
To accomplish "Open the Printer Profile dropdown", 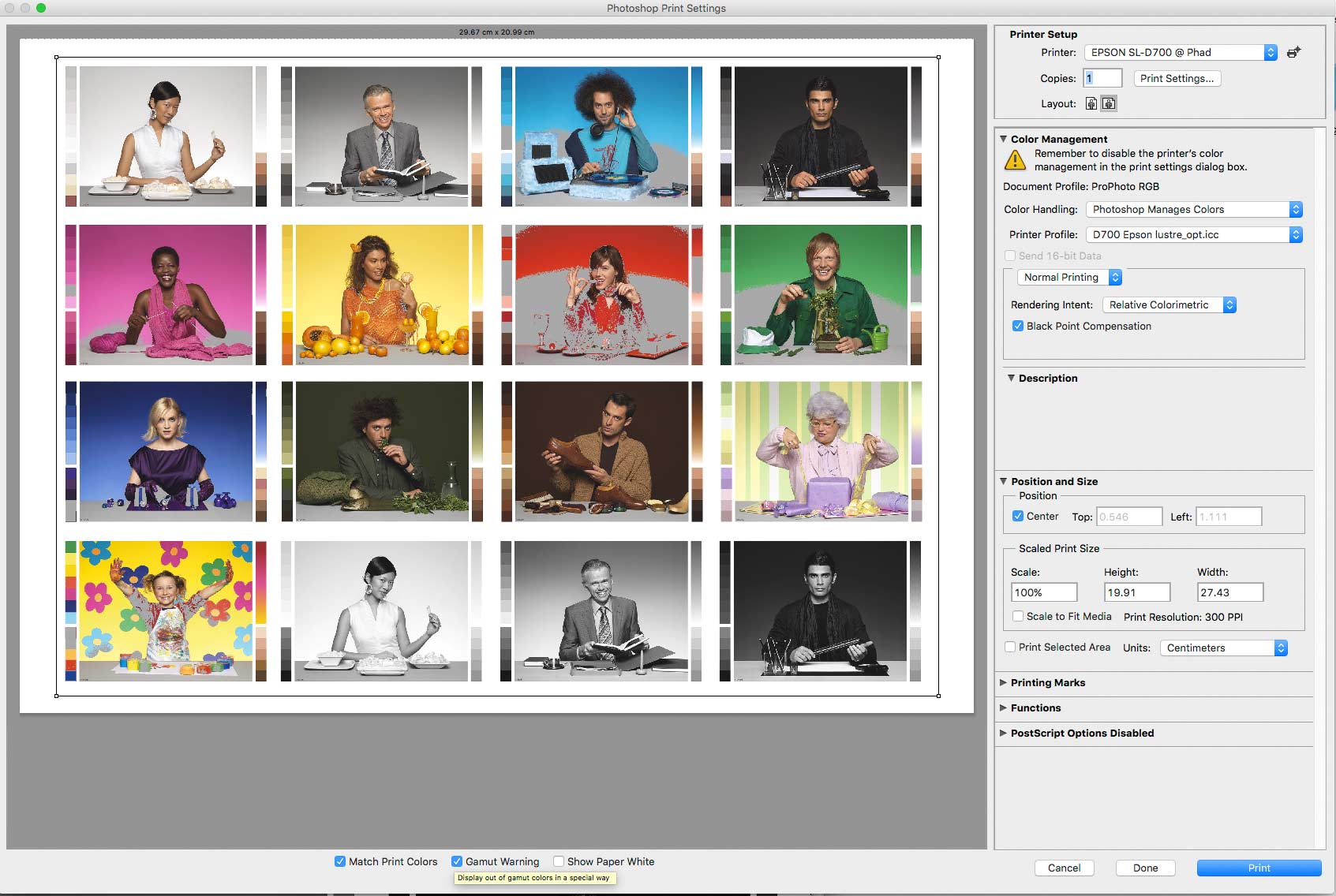I will 1194,234.
